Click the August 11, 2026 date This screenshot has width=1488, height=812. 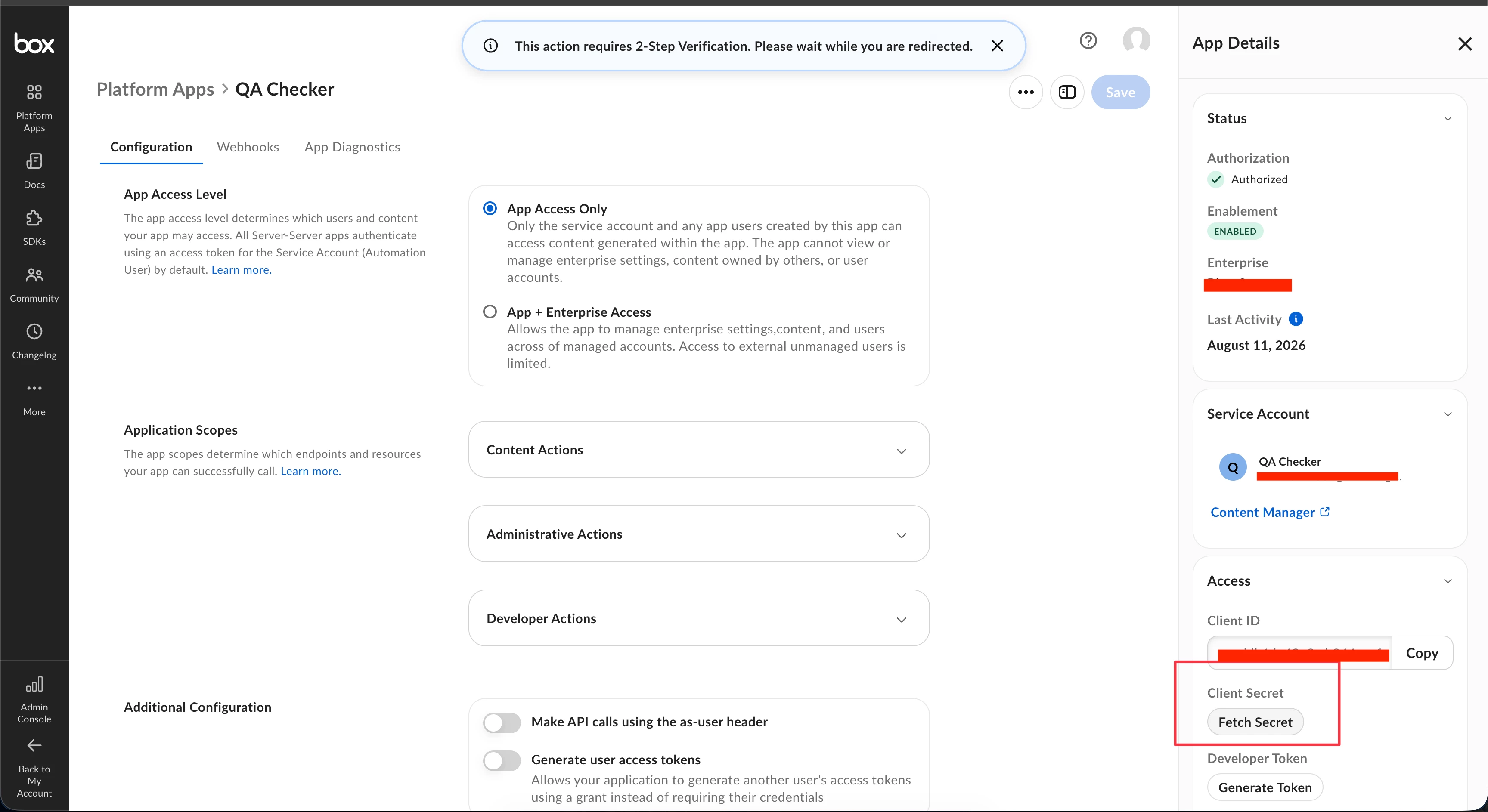1256,345
